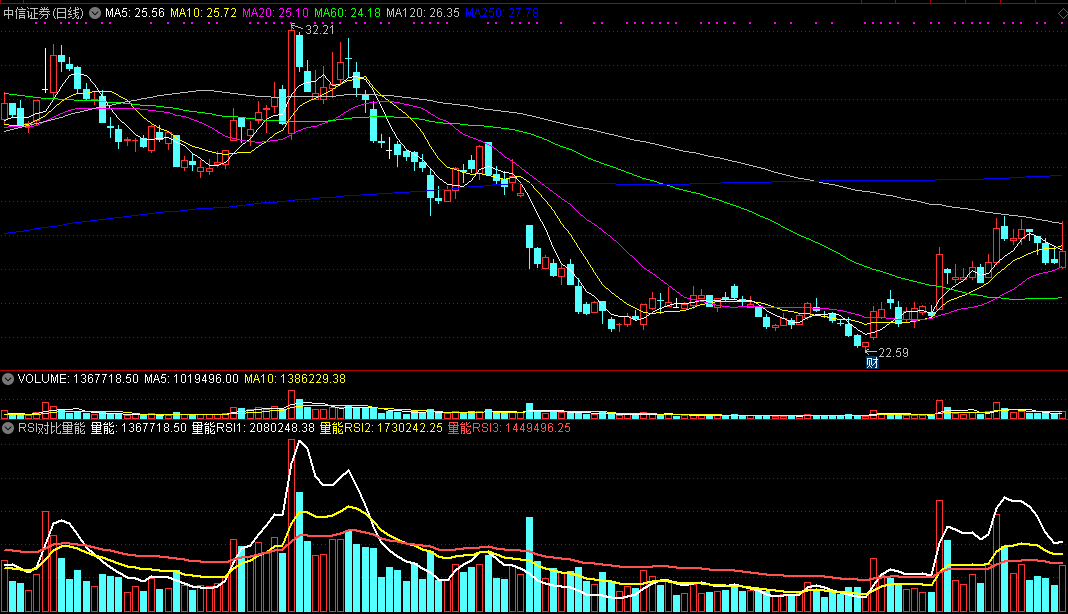Open the RSI对比量能 indicator dropdown arrow

pos(8,428)
